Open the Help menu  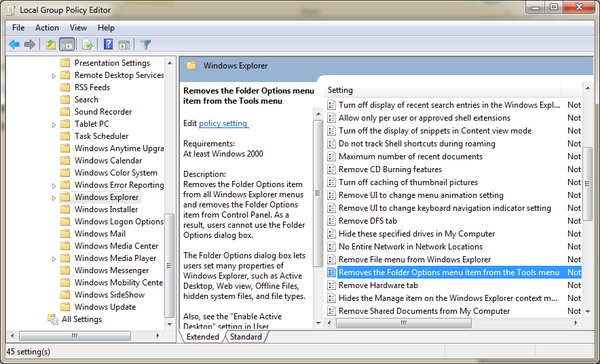coord(106,28)
